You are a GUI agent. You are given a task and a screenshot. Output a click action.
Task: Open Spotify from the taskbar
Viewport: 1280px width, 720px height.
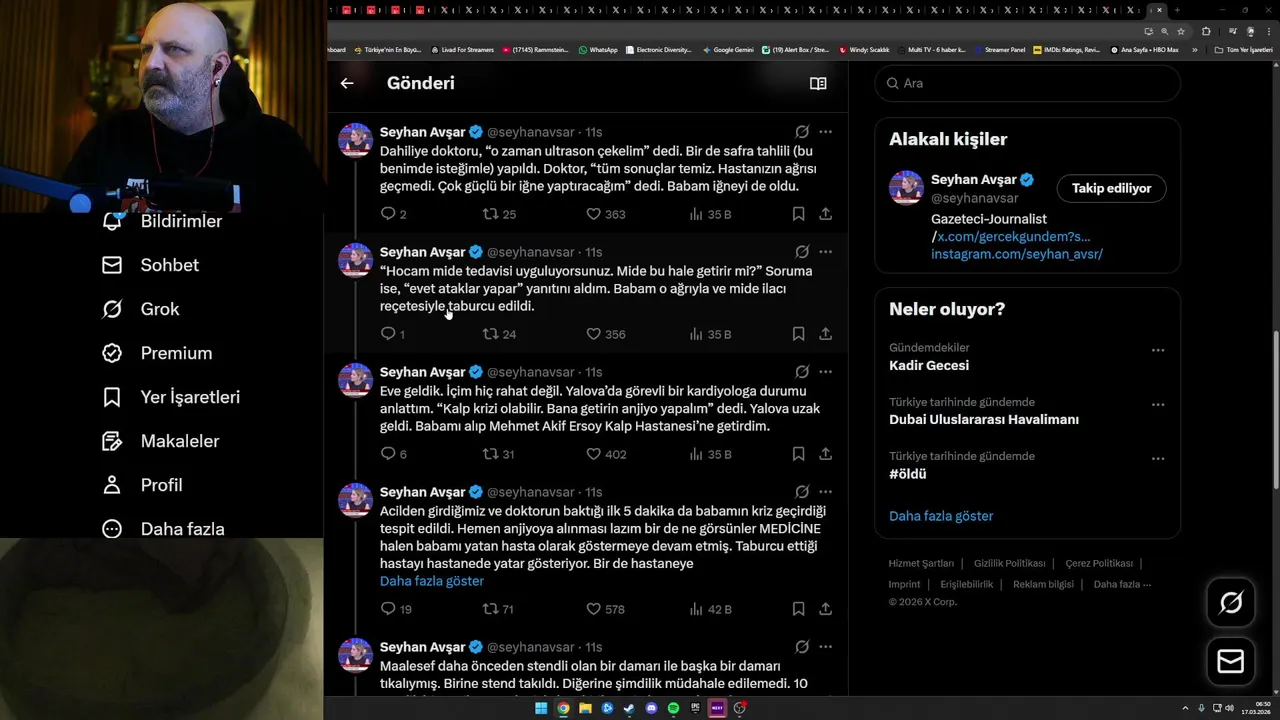673,708
